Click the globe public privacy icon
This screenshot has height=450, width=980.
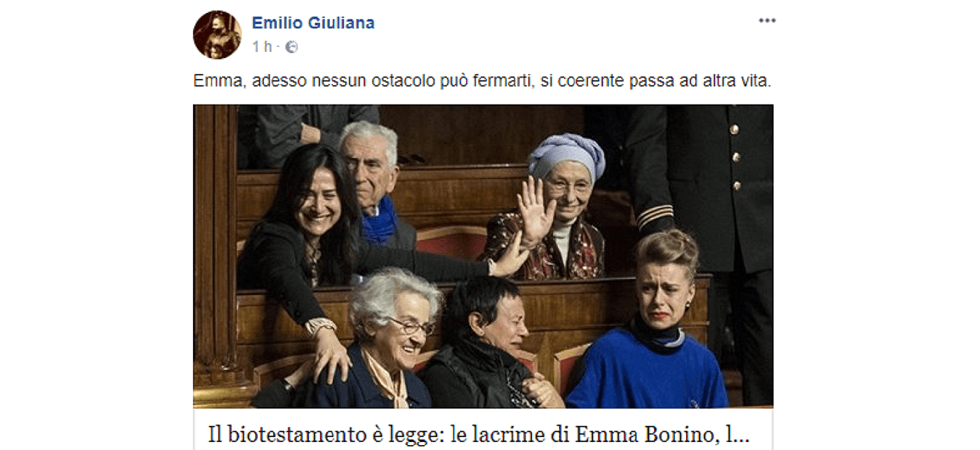(291, 47)
